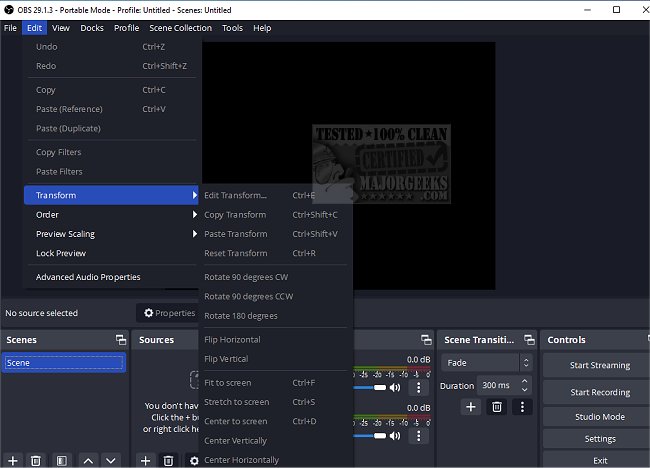Open the Profile menu

(x=126, y=28)
